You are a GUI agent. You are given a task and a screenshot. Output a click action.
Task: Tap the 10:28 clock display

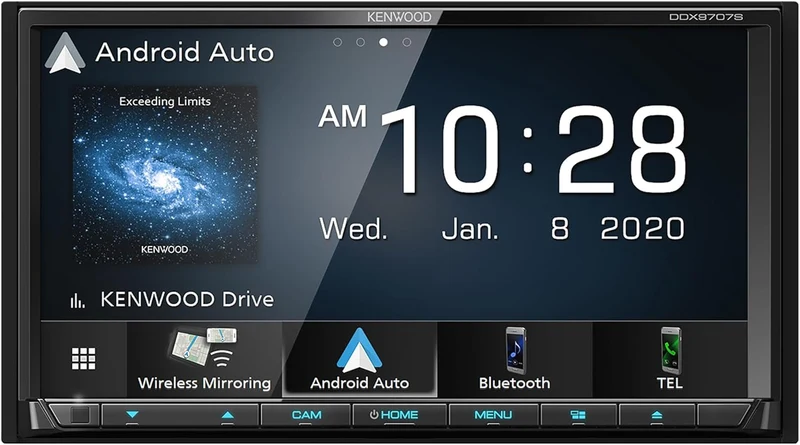click(x=534, y=150)
